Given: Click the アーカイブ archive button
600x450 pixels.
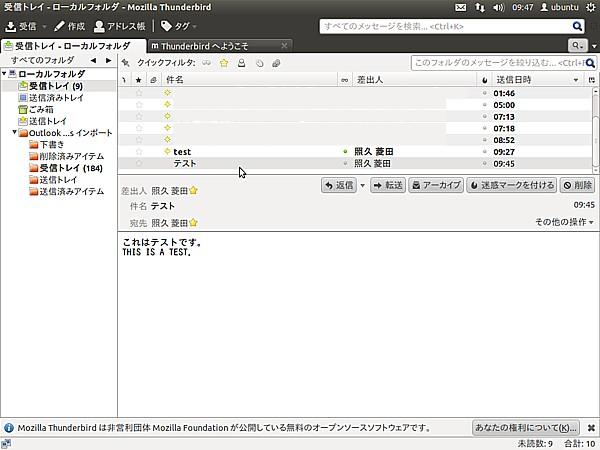Looking at the screenshot, I should pyautogui.click(x=436, y=185).
